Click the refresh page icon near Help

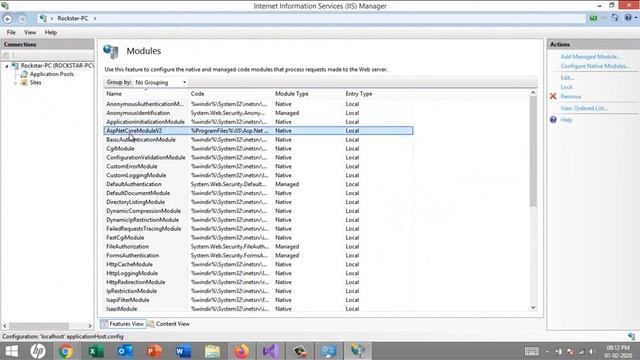pyautogui.click(x=615, y=18)
